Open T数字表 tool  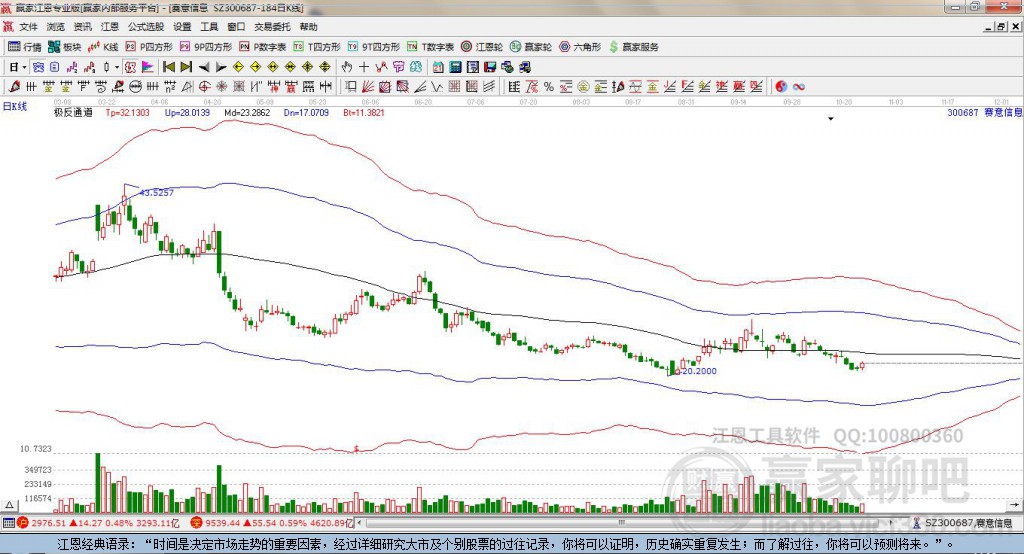click(x=430, y=47)
